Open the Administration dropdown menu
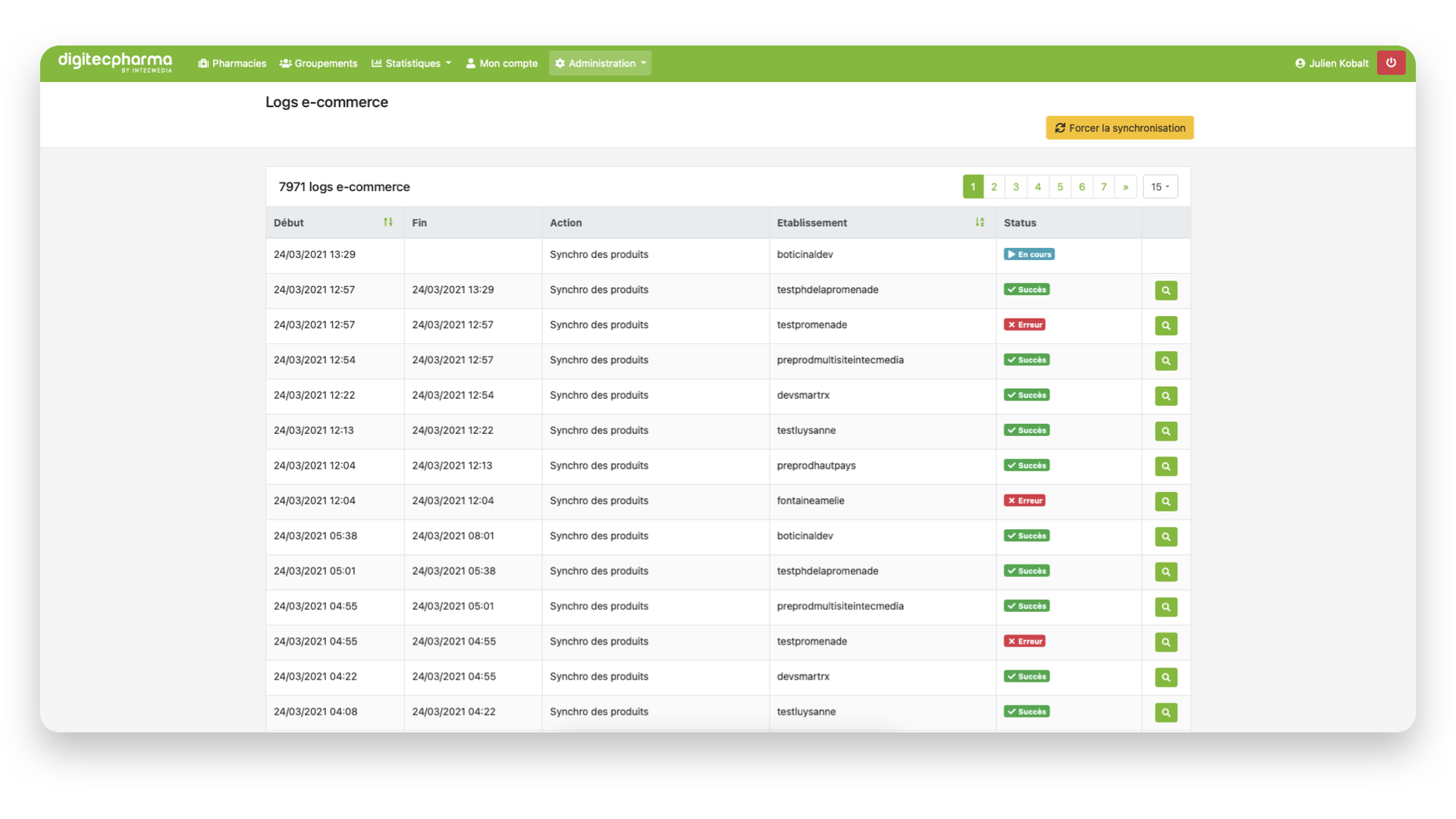 [600, 64]
